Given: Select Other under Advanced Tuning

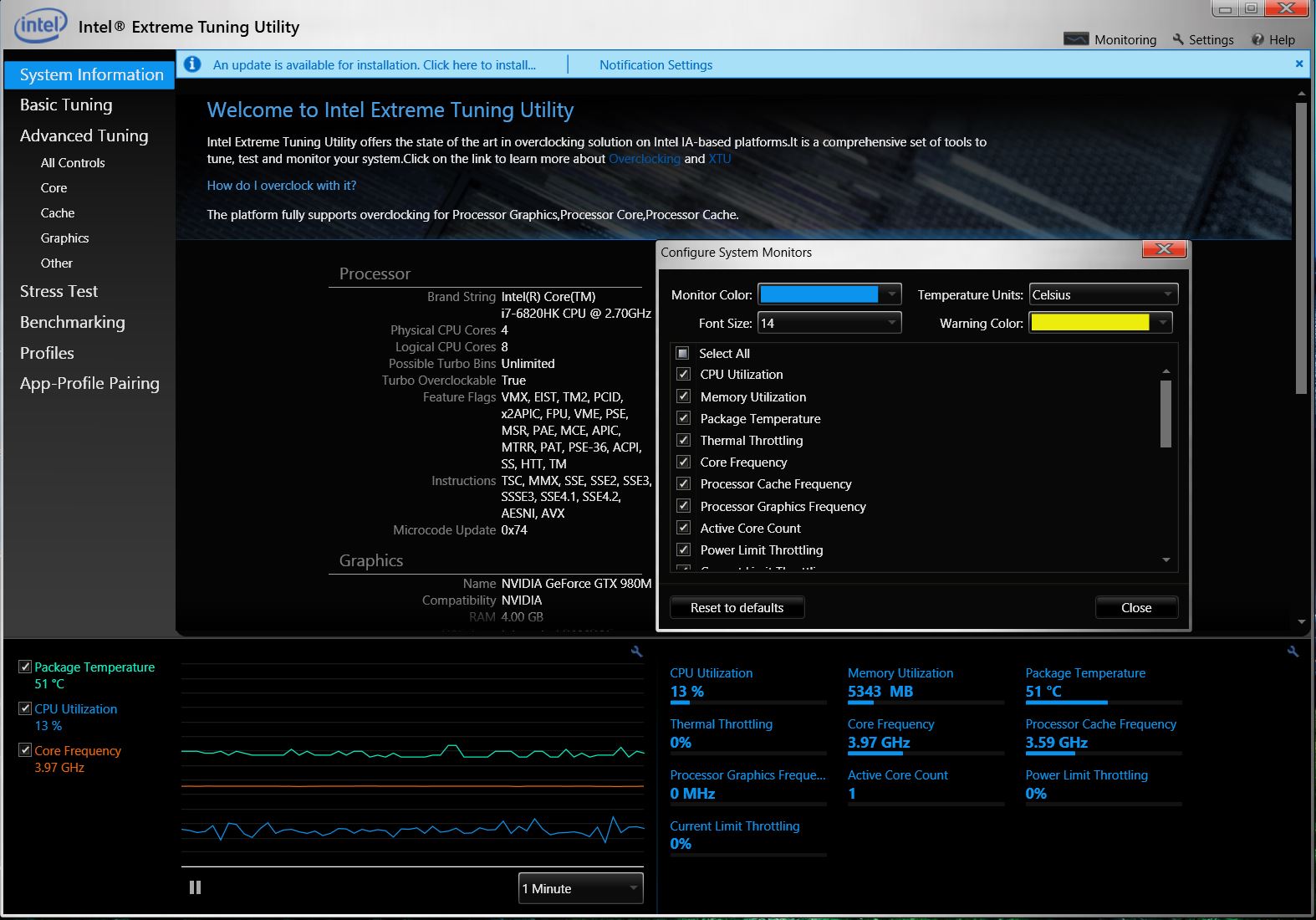Looking at the screenshot, I should (x=56, y=263).
